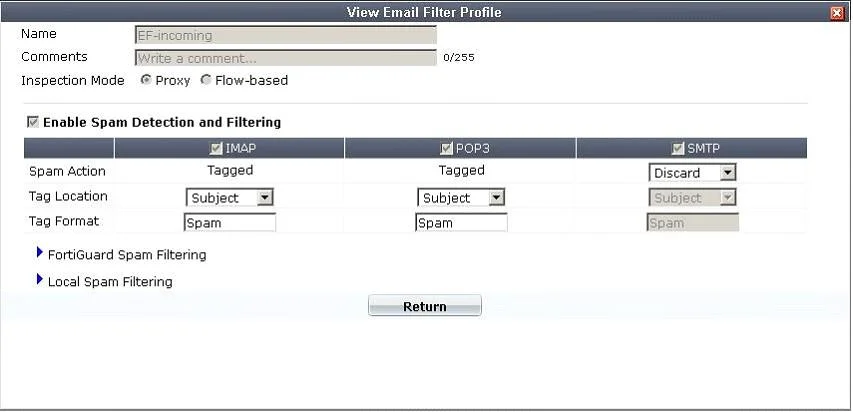Click the POP3 Tag Format field
The height and width of the screenshot is (412, 853).
461,223
